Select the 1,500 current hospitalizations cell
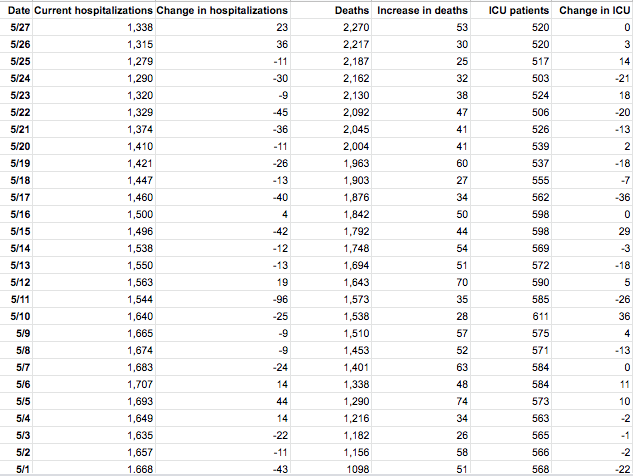The height and width of the screenshot is (476, 633). [x=141, y=214]
